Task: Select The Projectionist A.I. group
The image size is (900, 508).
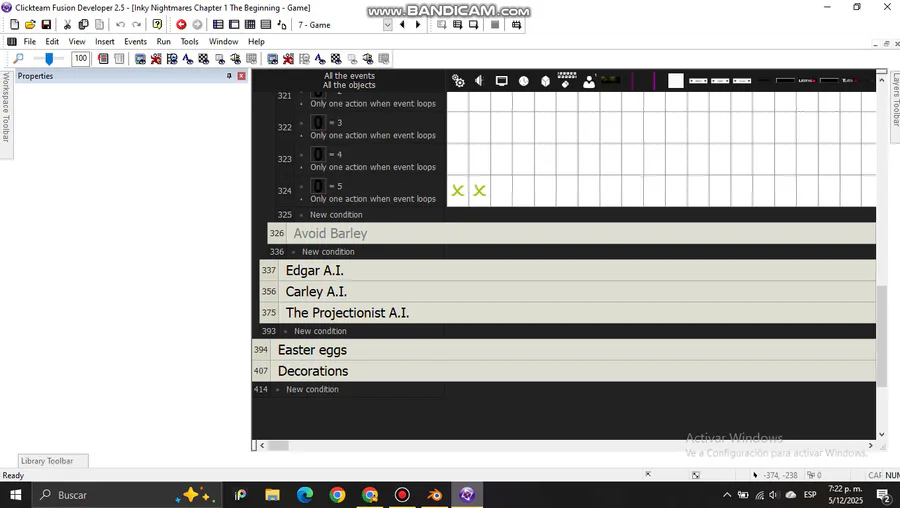Action: click(x=568, y=313)
